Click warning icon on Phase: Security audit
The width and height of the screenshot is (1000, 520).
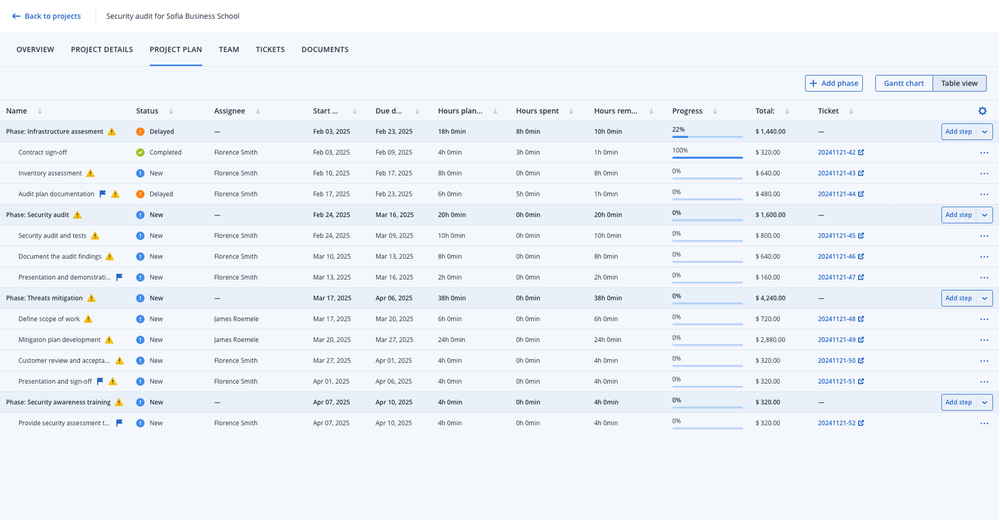(77, 215)
